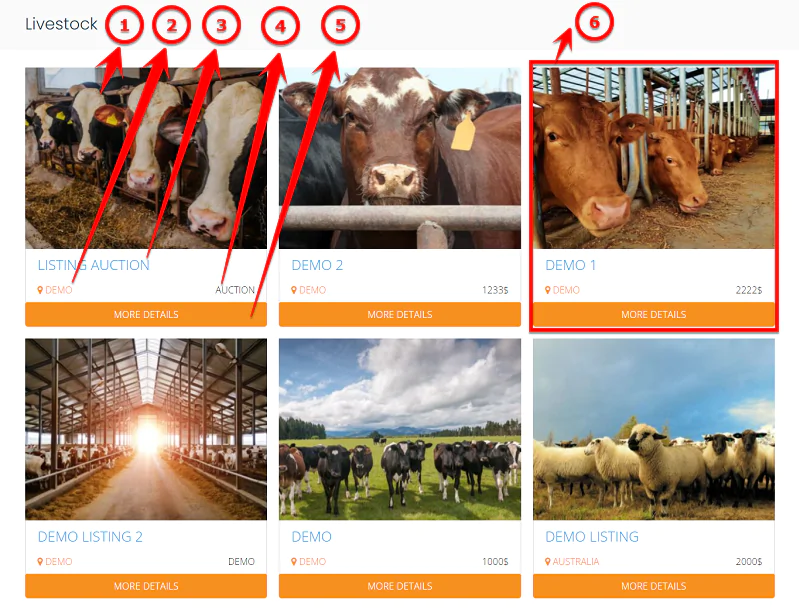Open the Demo 2 listing title
The width and height of the screenshot is (799, 614).
[x=317, y=265]
